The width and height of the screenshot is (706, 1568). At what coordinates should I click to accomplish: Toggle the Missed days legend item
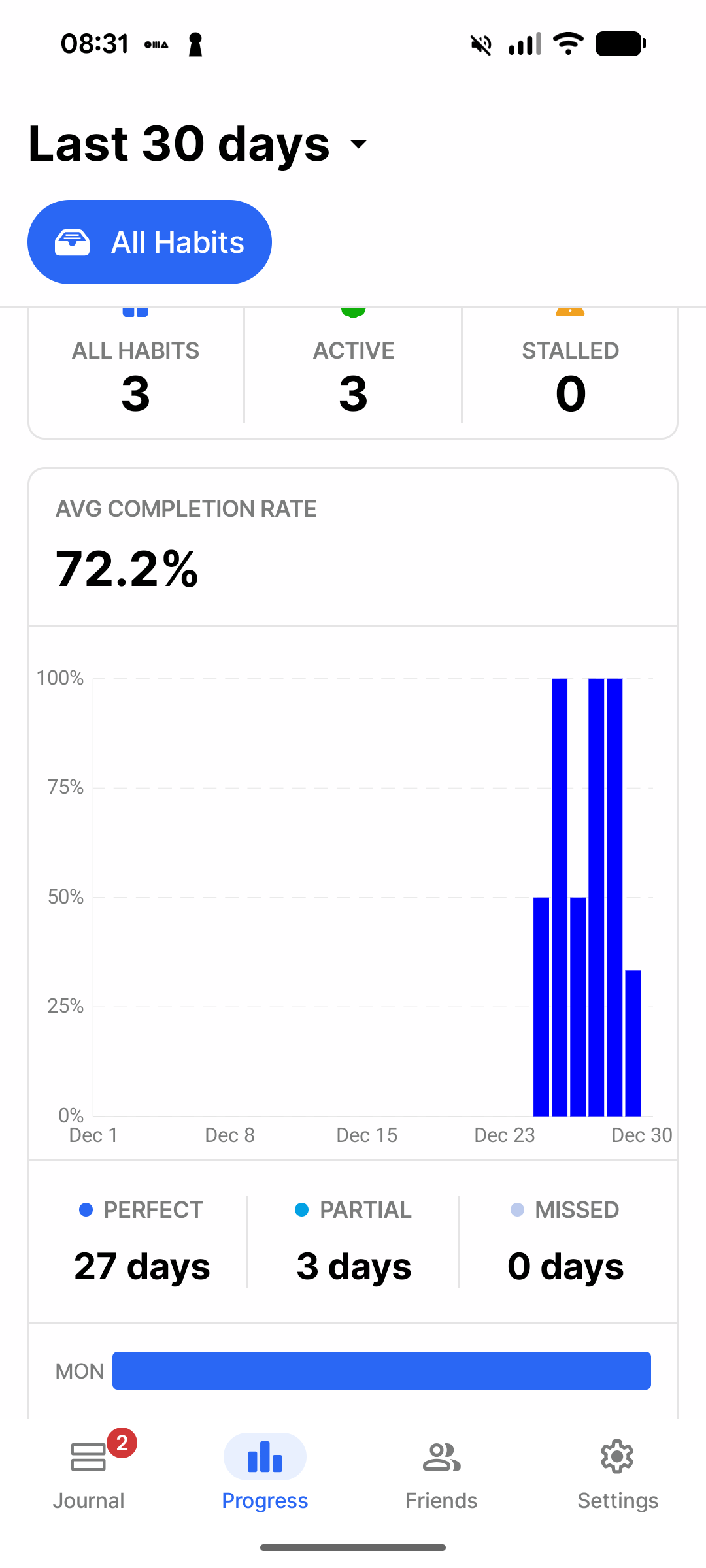565,1209
